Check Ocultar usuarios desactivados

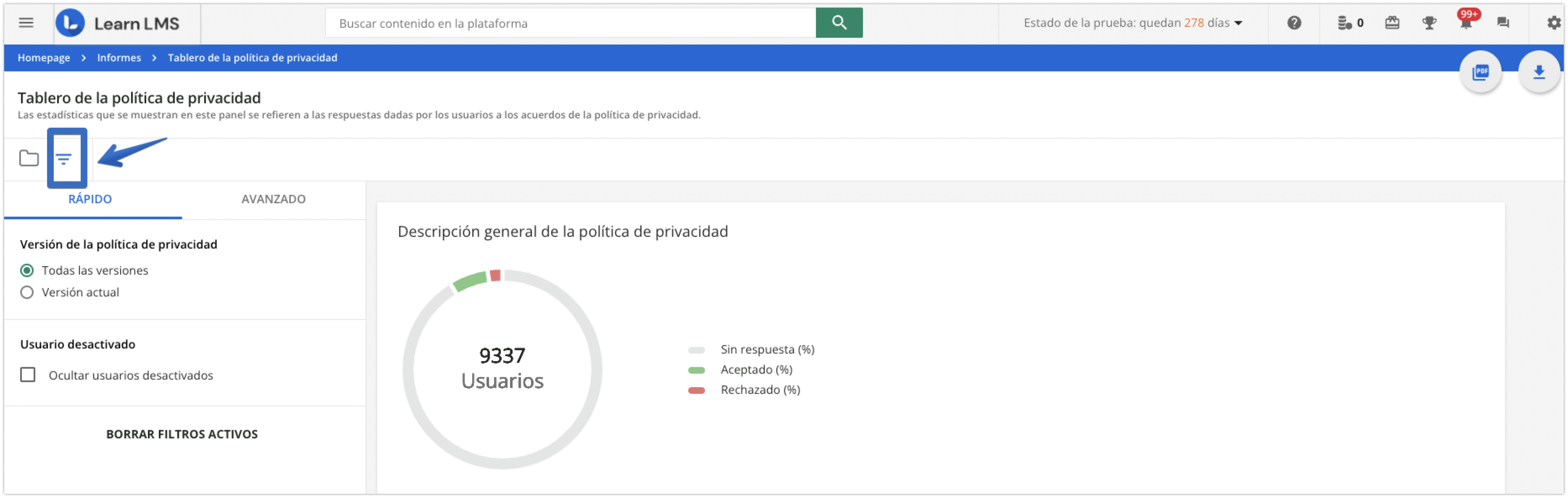(28, 375)
